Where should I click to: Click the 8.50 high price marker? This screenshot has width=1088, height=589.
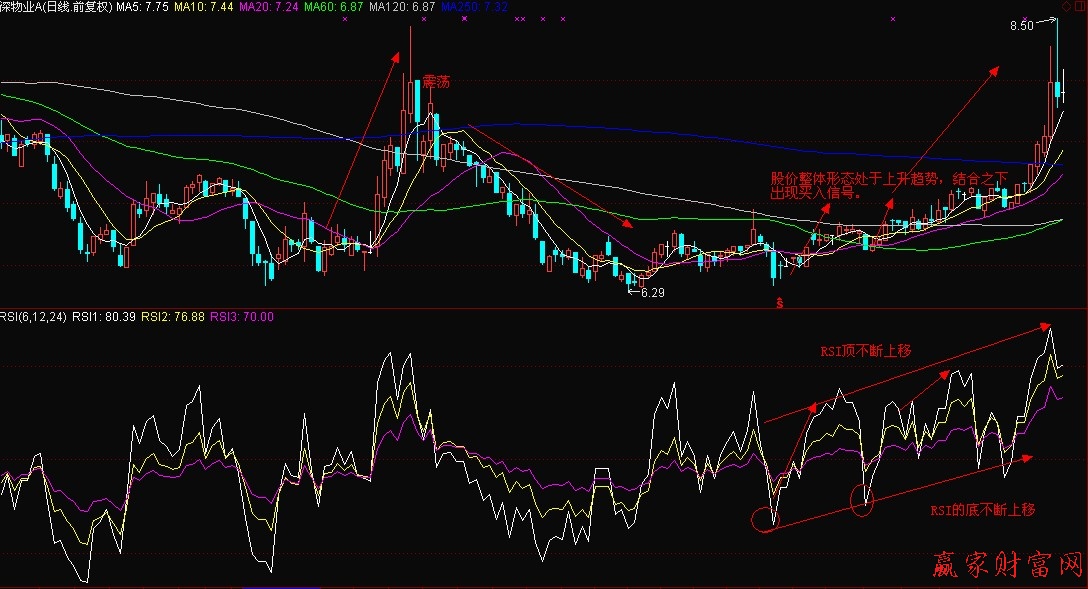pos(1021,25)
